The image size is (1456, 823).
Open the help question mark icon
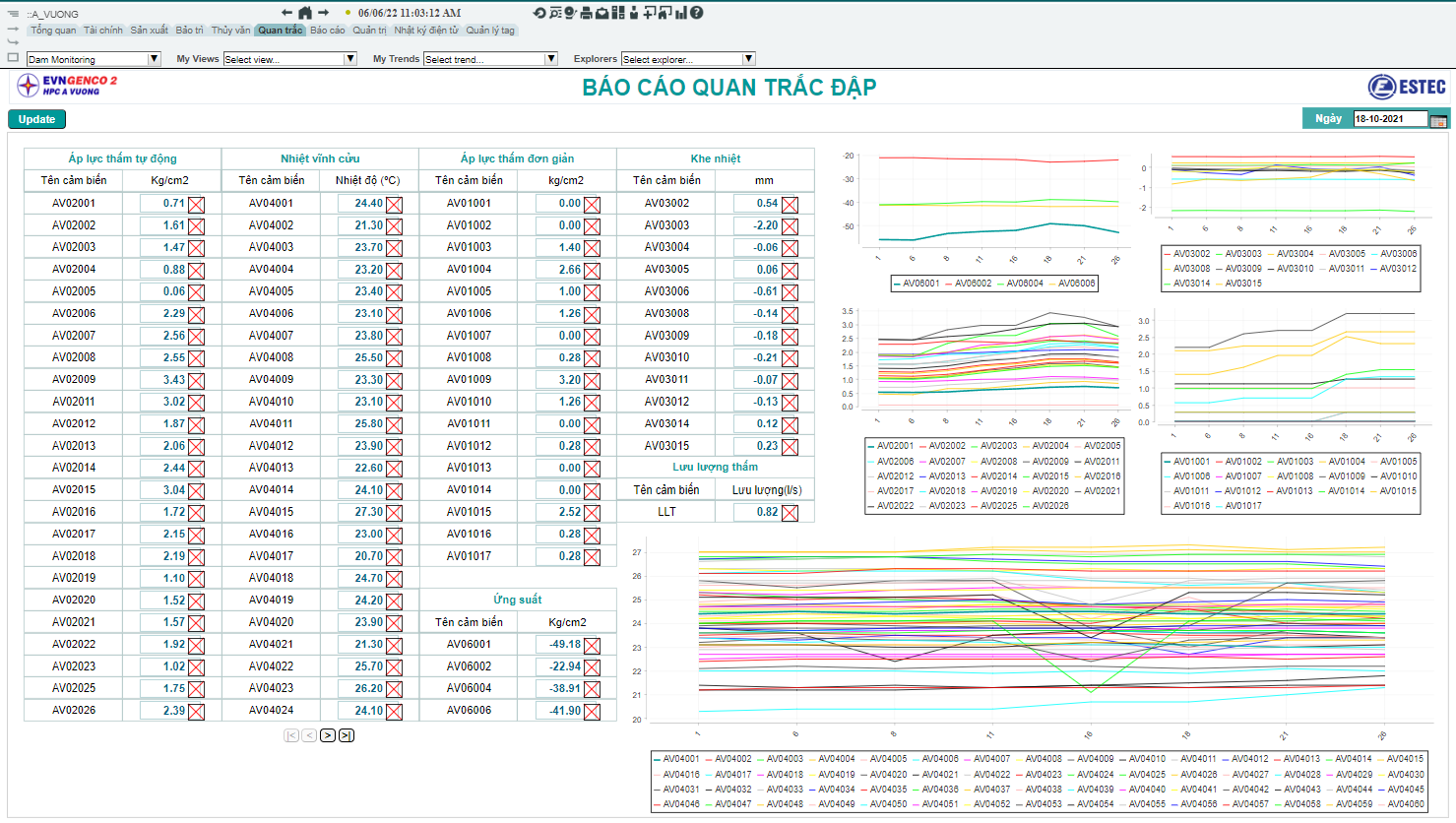[x=696, y=13]
